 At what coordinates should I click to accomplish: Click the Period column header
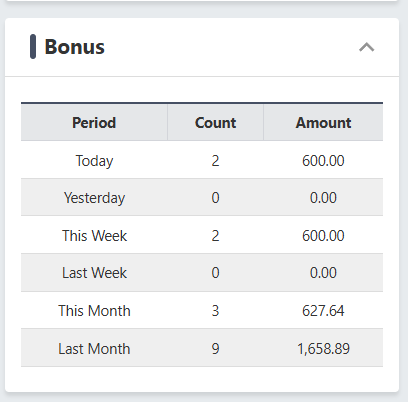pos(94,123)
